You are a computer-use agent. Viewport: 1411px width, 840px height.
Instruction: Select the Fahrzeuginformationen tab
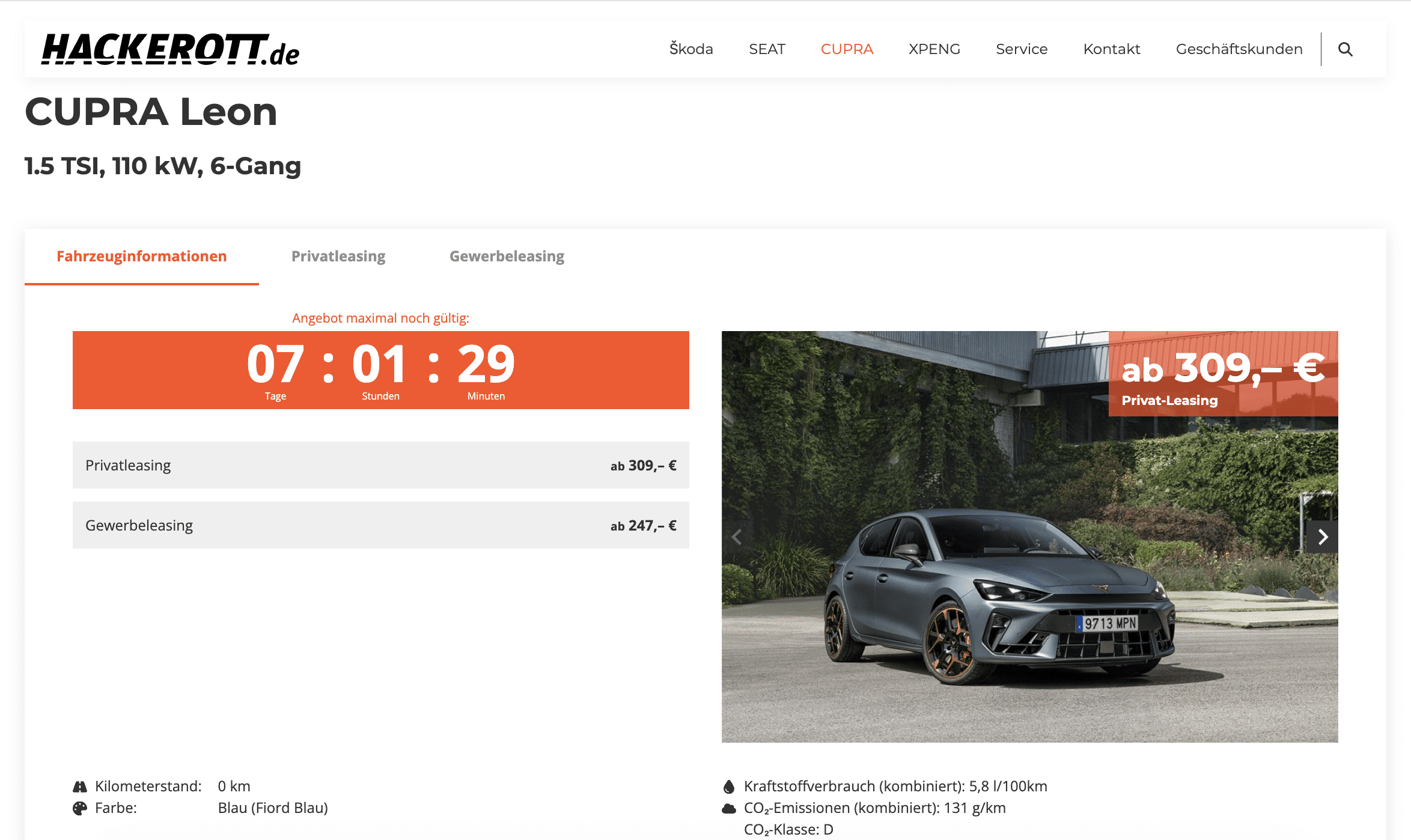(x=141, y=257)
